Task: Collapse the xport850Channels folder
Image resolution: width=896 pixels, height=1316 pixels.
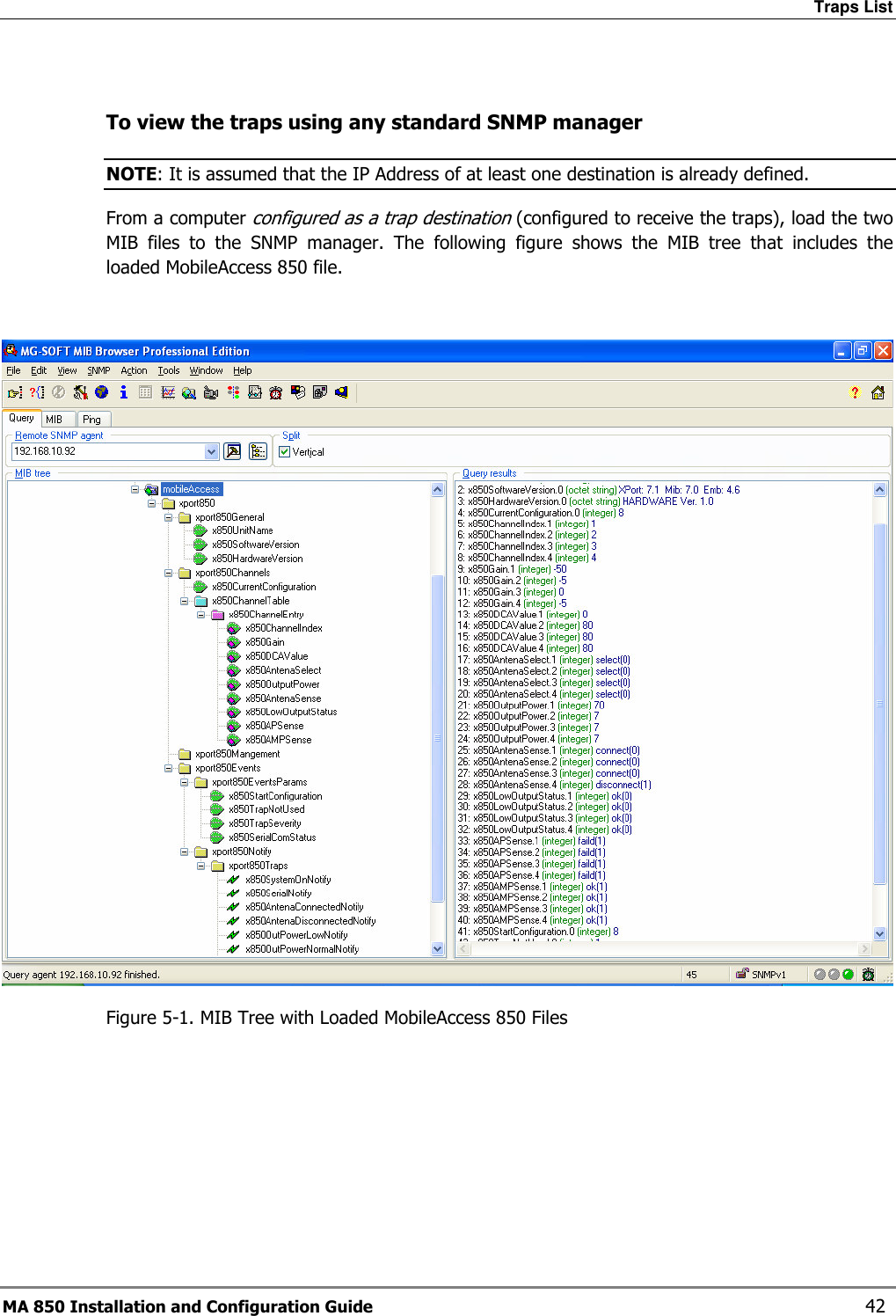Action: click(x=169, y=573)
